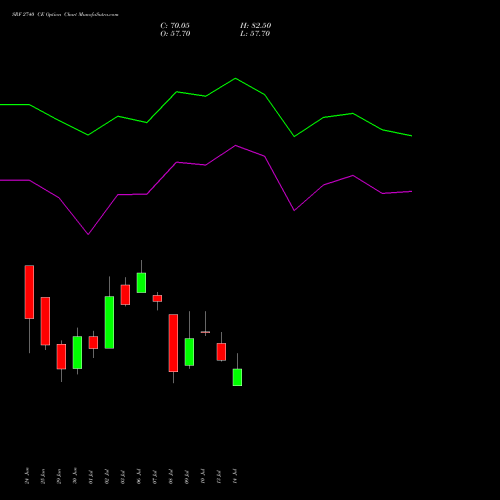
Task: Select the '06 Jul' axis label
Action: [139, 476]
